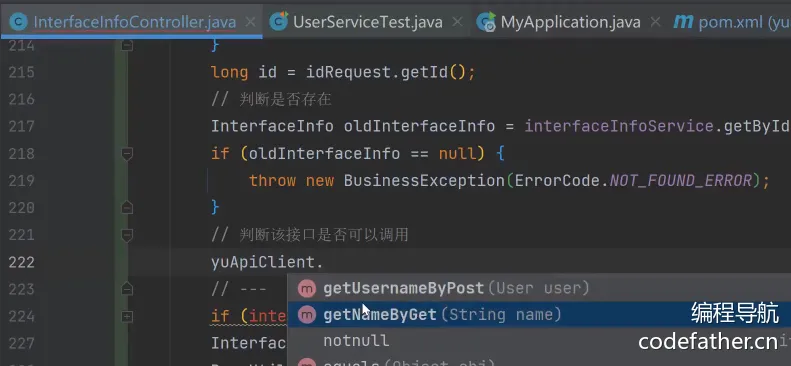
Task: Click the null keyword on line 218
Action: pyautogui.click(x=458, y=153)
